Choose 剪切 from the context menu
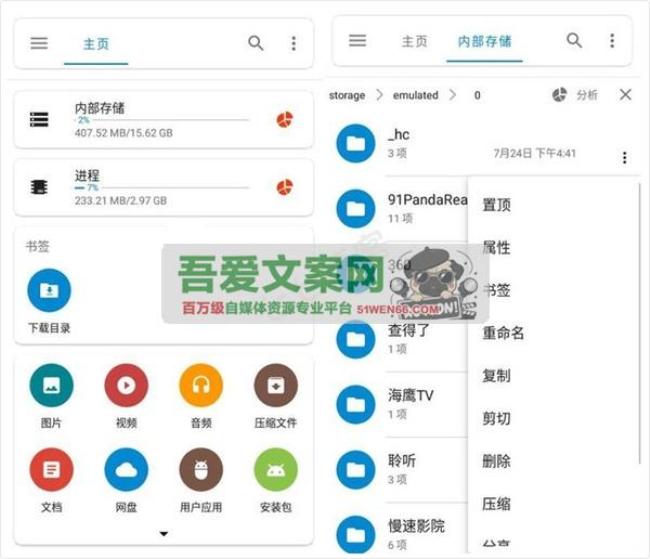650x559 pixels. (496, 418)
